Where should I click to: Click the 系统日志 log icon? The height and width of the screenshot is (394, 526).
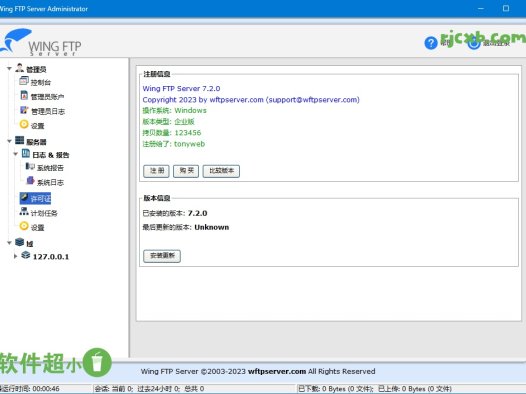click(x=30, y=181)
